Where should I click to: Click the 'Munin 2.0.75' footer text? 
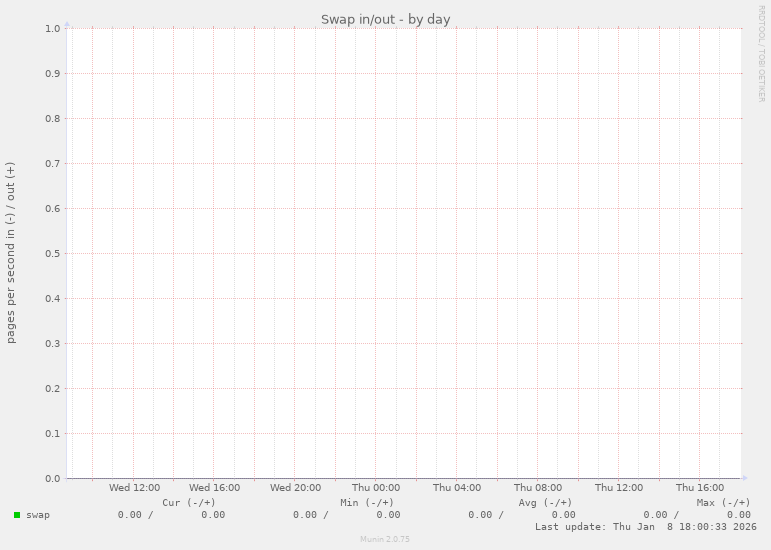[385, 539]
